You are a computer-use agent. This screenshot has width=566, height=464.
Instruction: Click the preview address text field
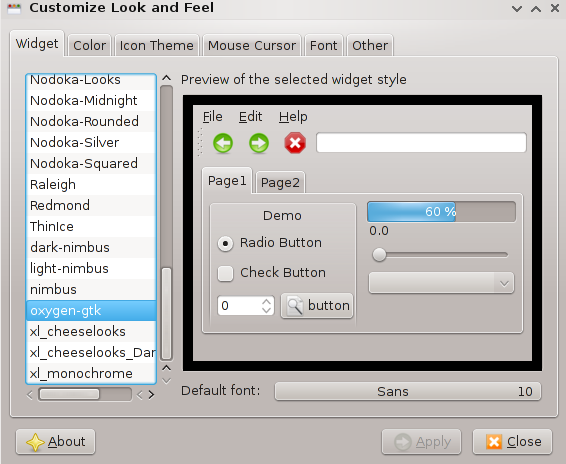(421, 143)
